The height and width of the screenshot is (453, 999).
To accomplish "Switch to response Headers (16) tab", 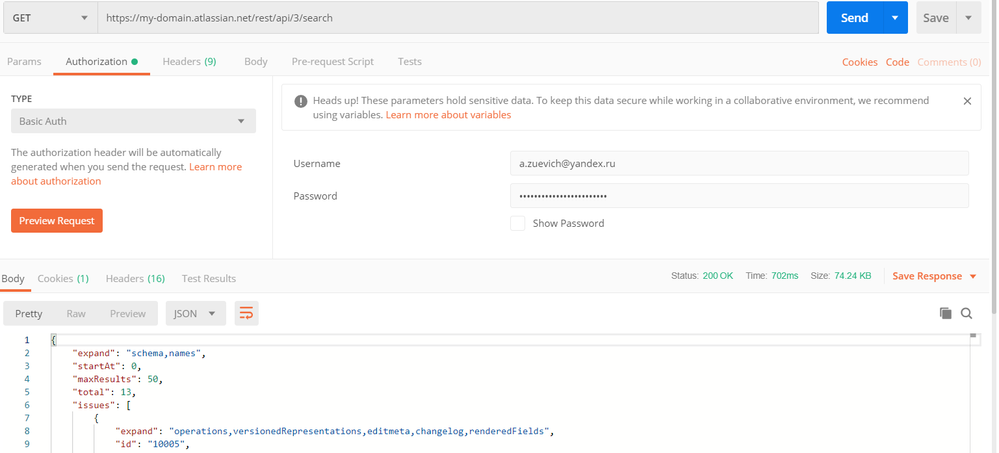I will point(135,278).
